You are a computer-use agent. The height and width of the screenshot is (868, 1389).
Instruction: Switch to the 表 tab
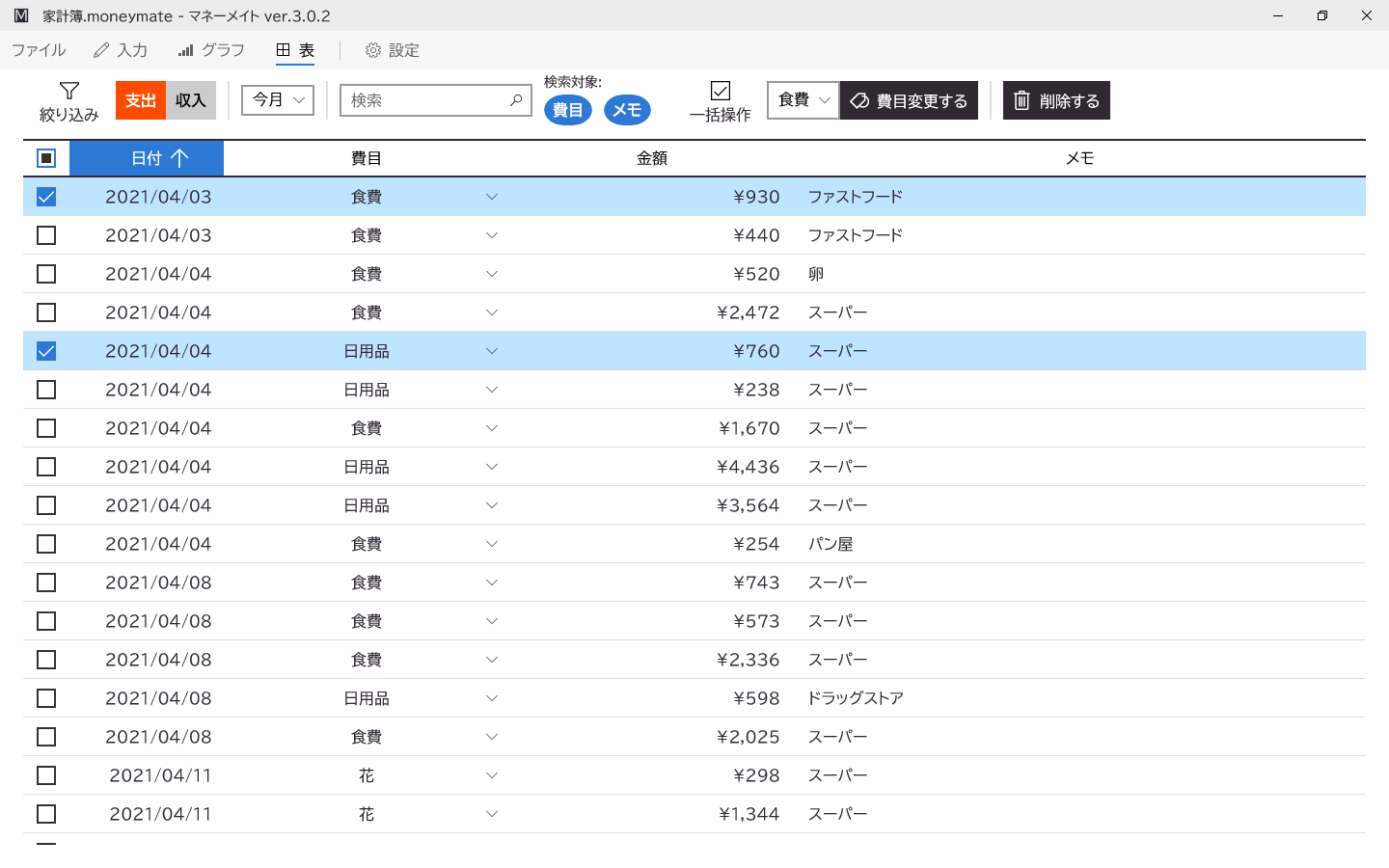(x=295, y=50)
